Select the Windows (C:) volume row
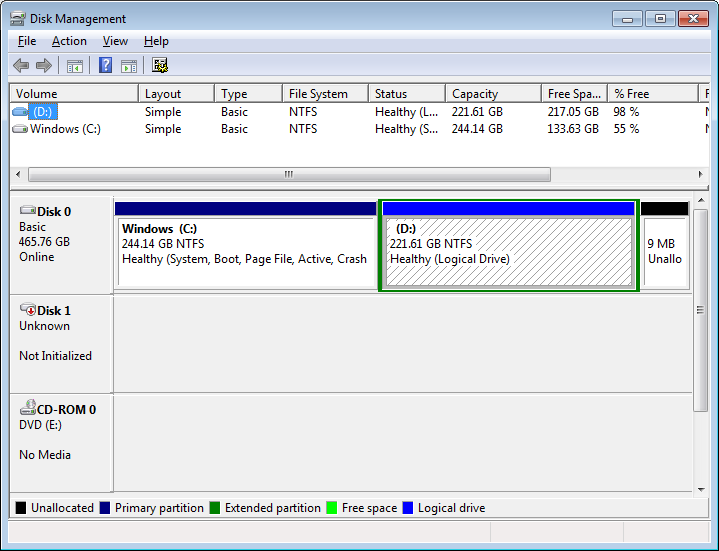Screen dimensions: 719x551 360,129
